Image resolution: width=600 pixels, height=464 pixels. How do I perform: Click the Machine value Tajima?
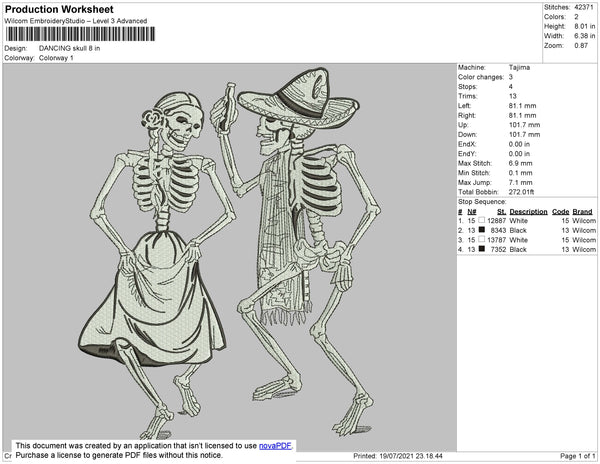(x=520, y=67)
